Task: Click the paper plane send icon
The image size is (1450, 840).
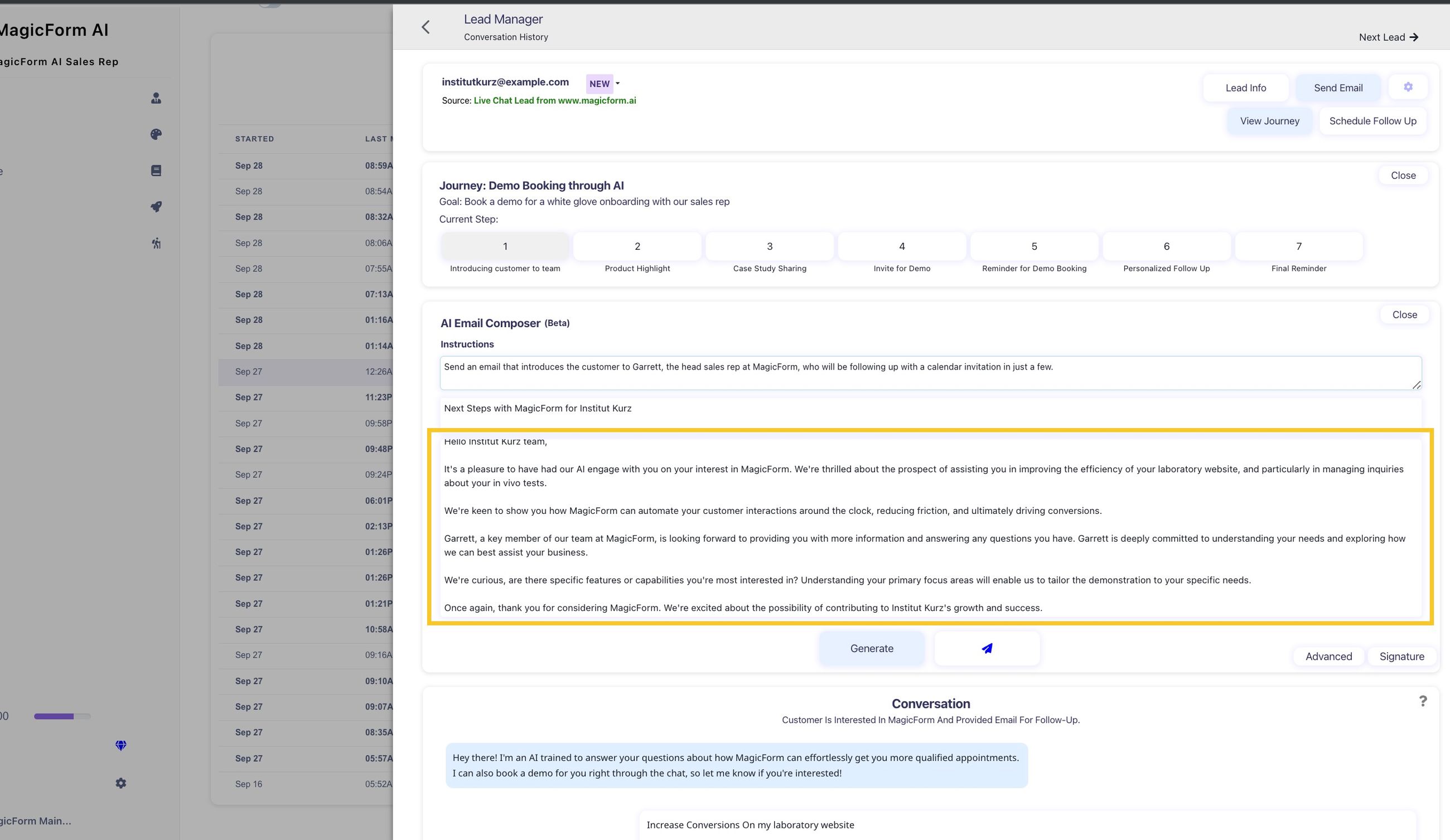Action: pos(987,648)
